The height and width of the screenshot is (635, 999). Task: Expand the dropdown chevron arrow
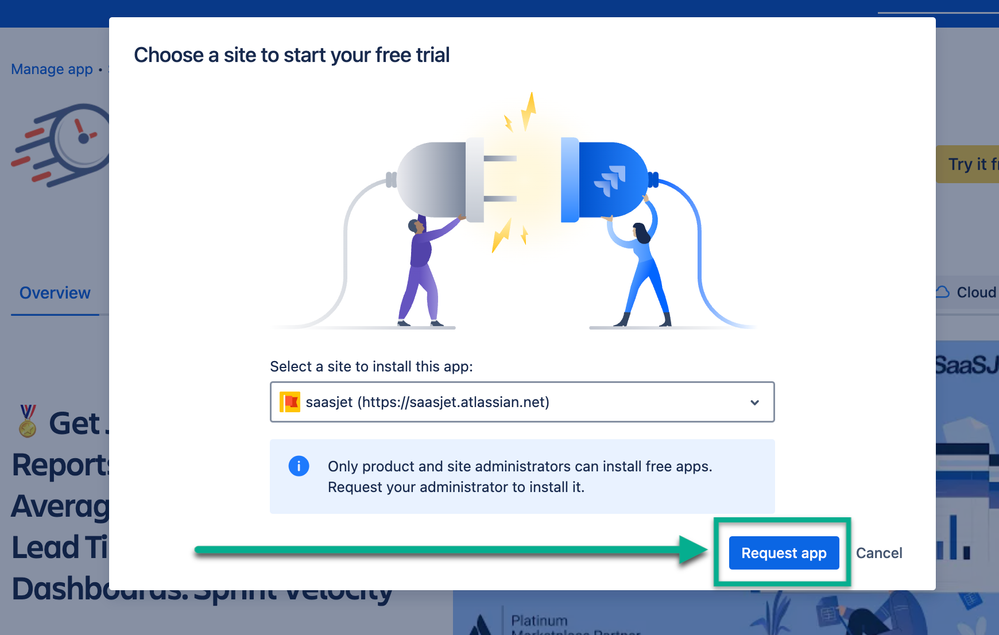pos(754,403)
